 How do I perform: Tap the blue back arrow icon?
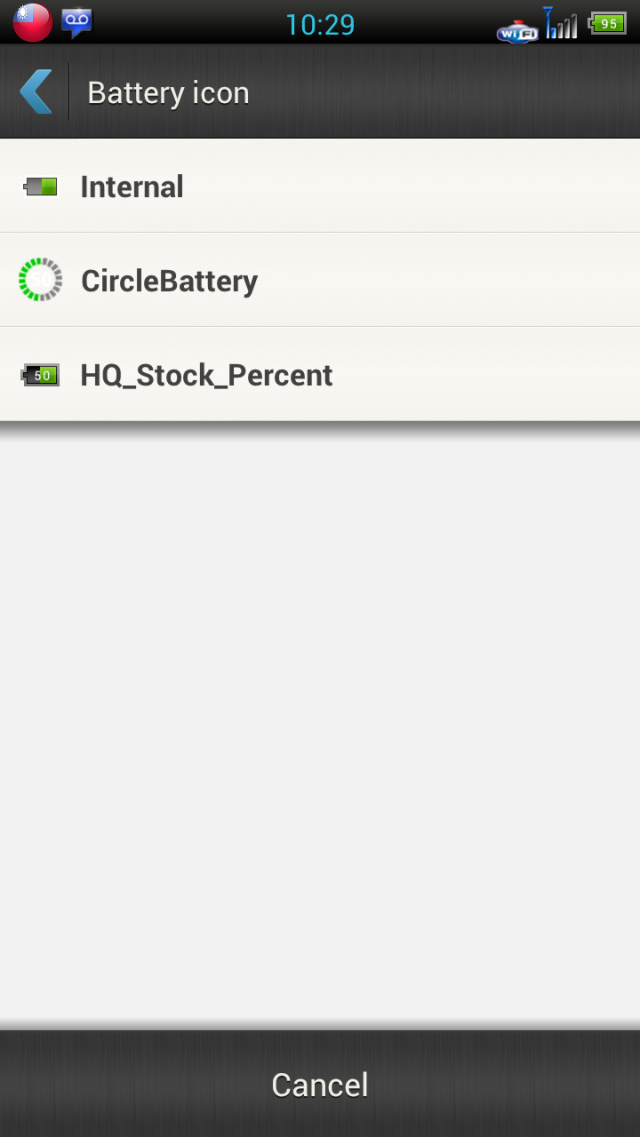[x=36, y=92]
